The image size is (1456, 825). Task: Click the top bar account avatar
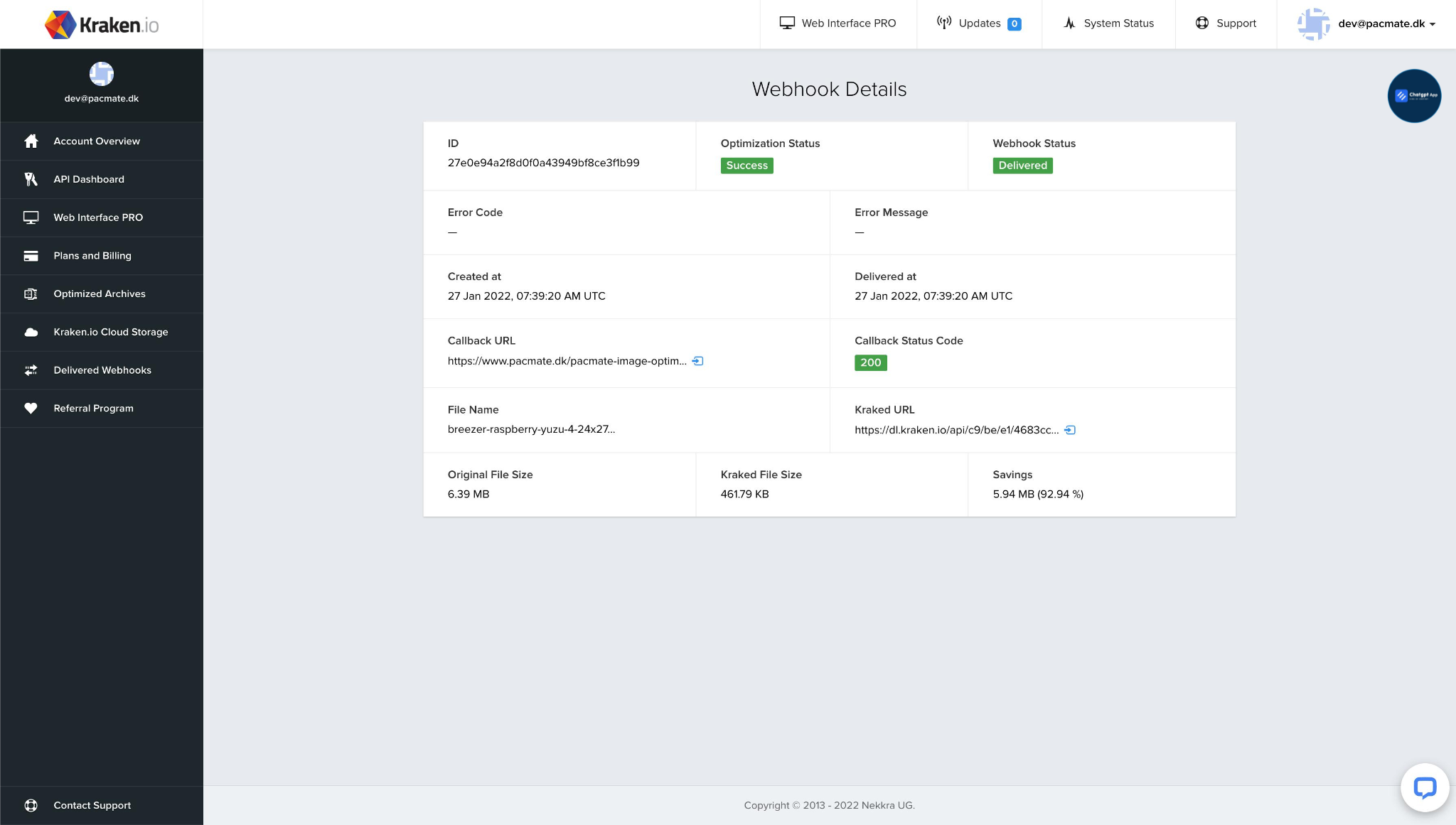pos(1313,23)
